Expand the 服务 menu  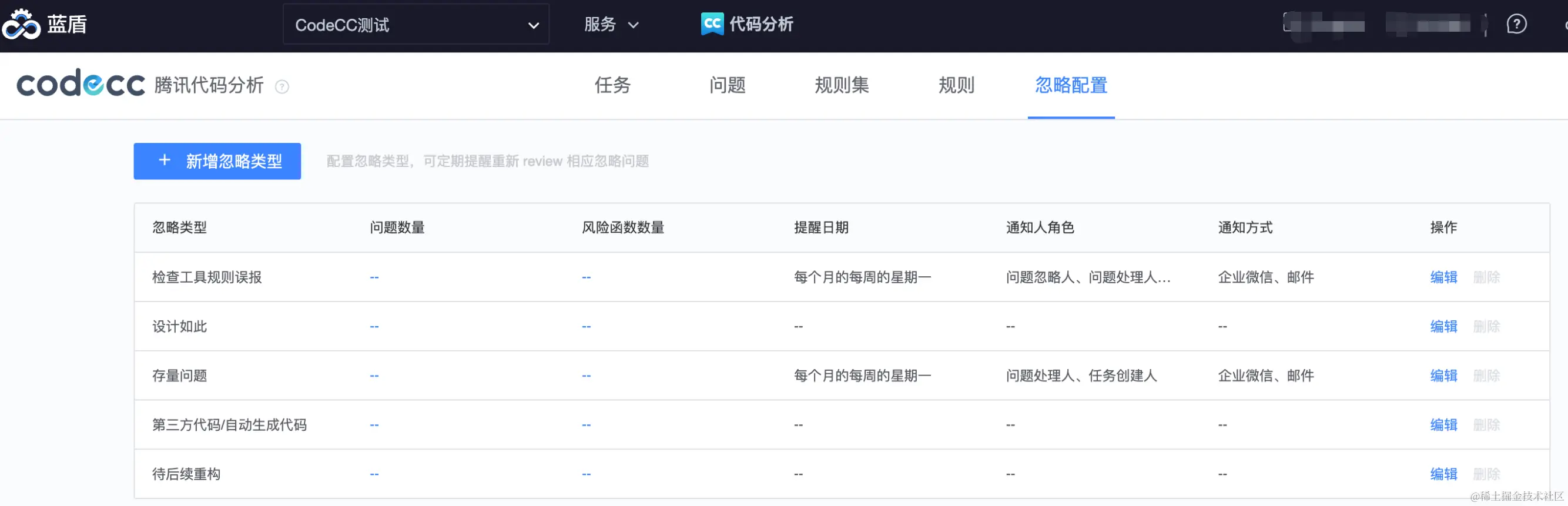coord(611,24)
